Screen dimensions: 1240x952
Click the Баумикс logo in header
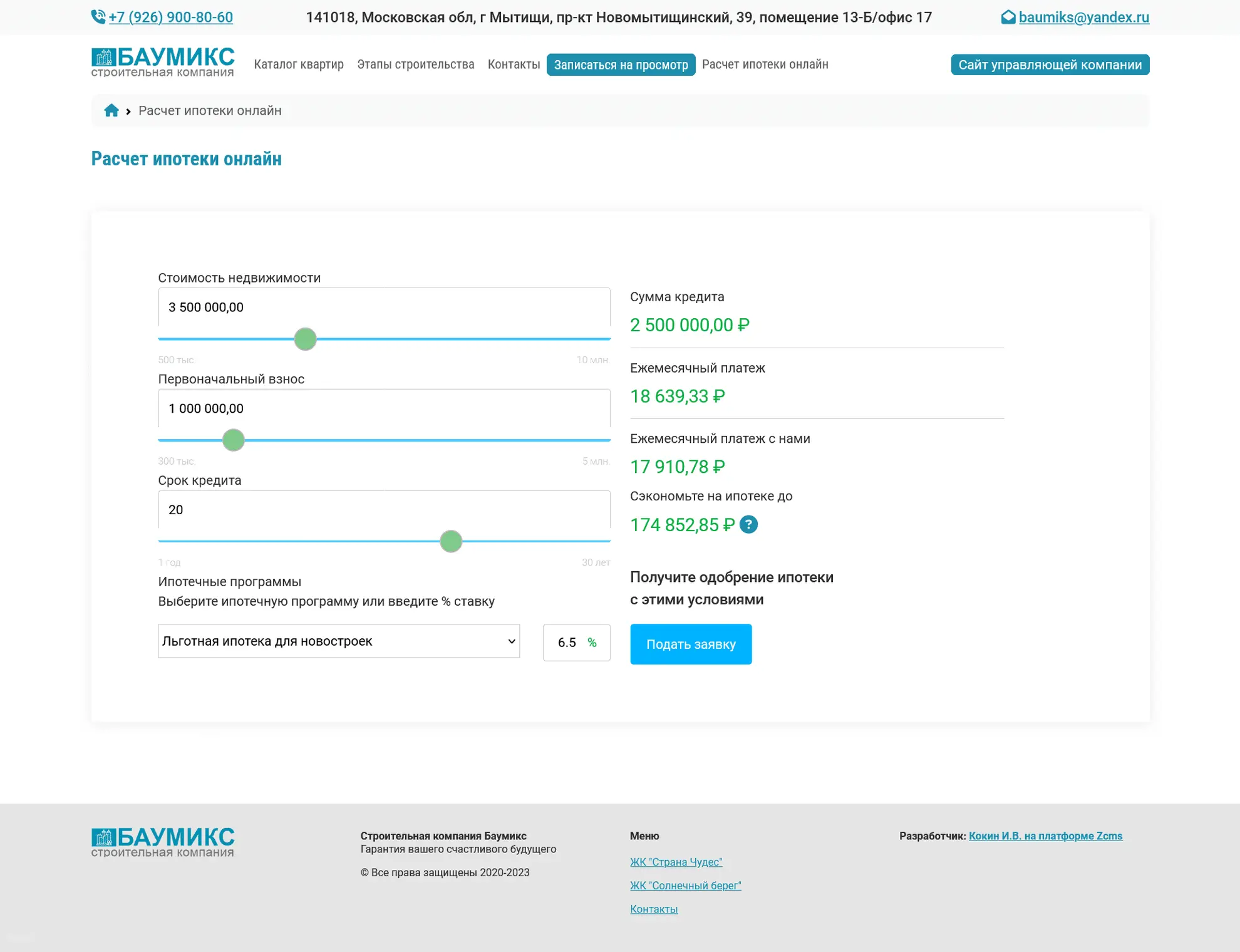point(163,63)
